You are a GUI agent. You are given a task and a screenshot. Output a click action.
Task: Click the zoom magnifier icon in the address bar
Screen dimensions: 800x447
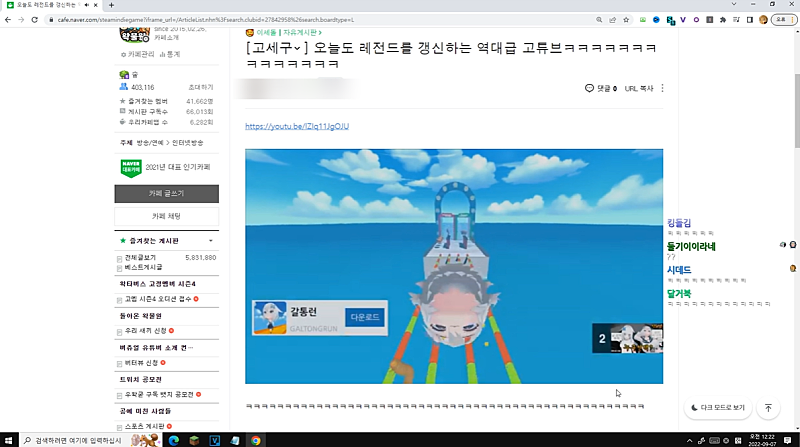[x=599, y=20]
